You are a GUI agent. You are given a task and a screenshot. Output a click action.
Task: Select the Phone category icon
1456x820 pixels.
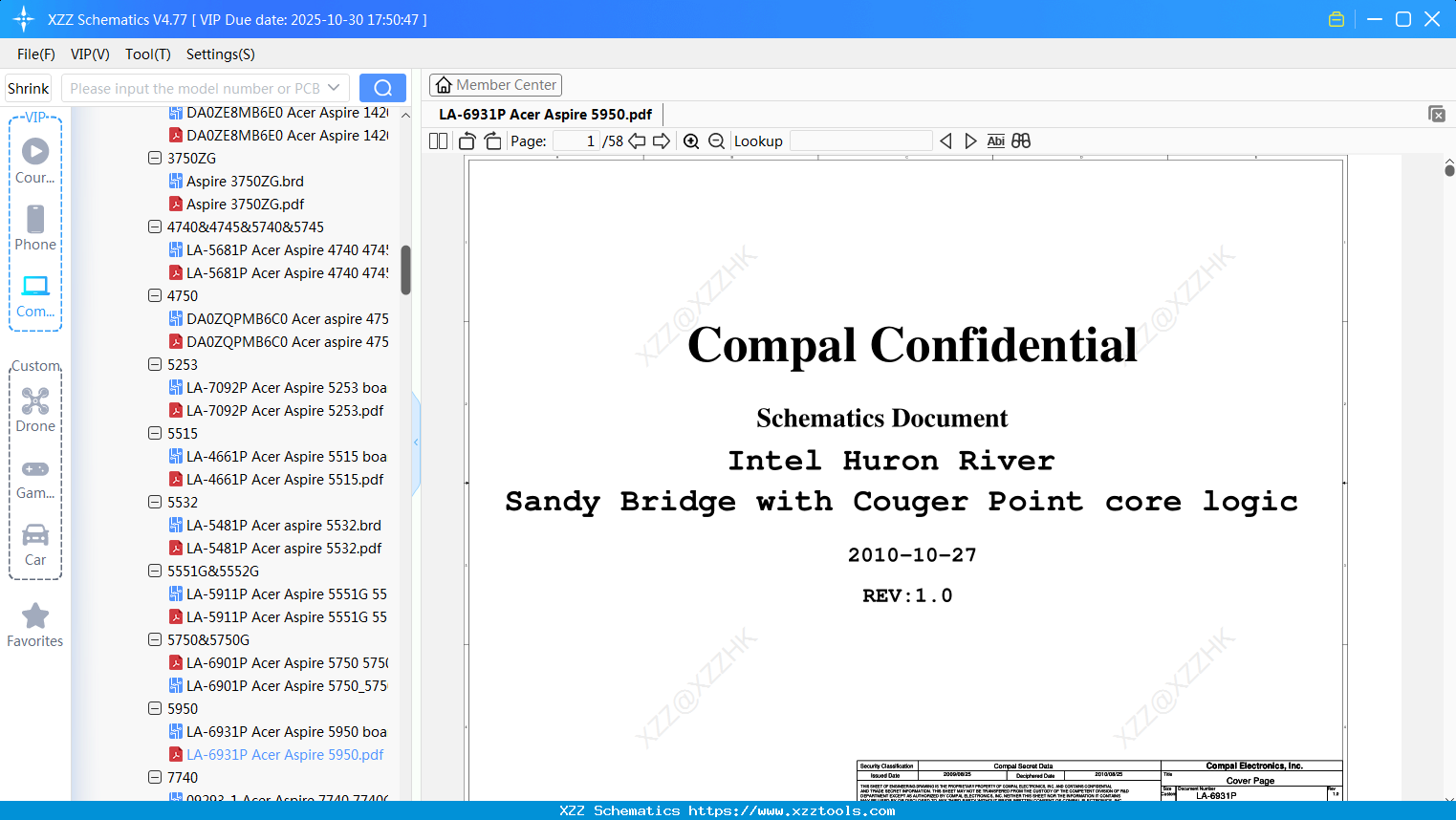point(35,228)
